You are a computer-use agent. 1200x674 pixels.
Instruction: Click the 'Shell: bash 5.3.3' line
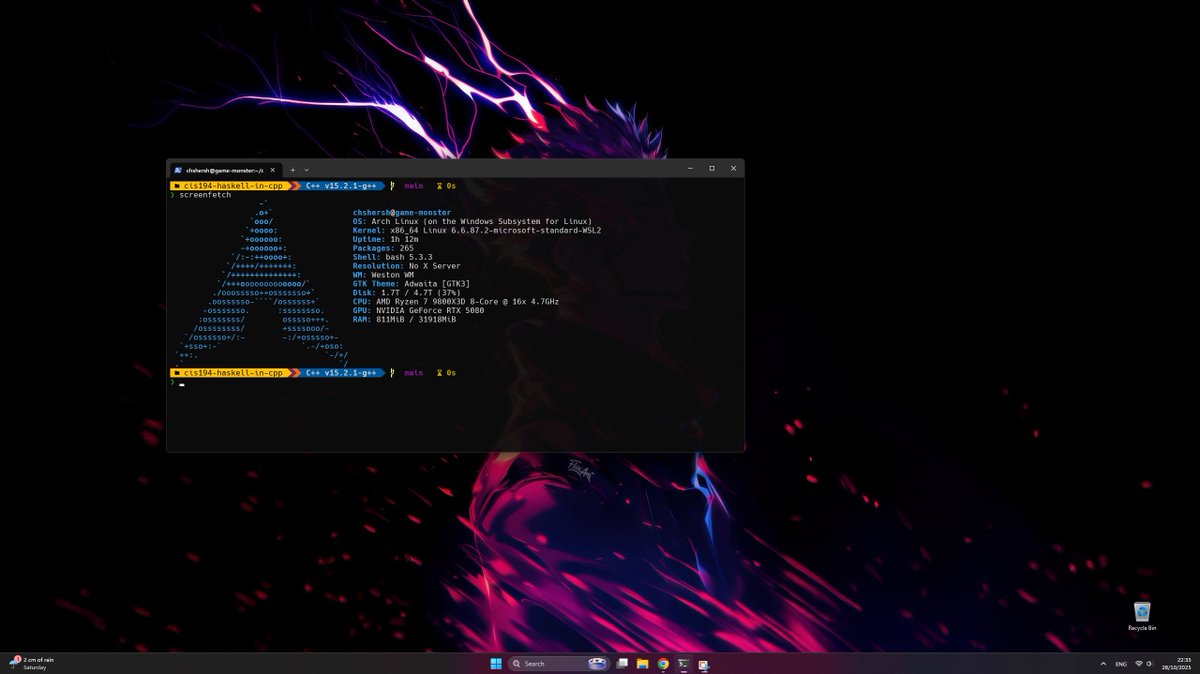click(x=393, y=257)
